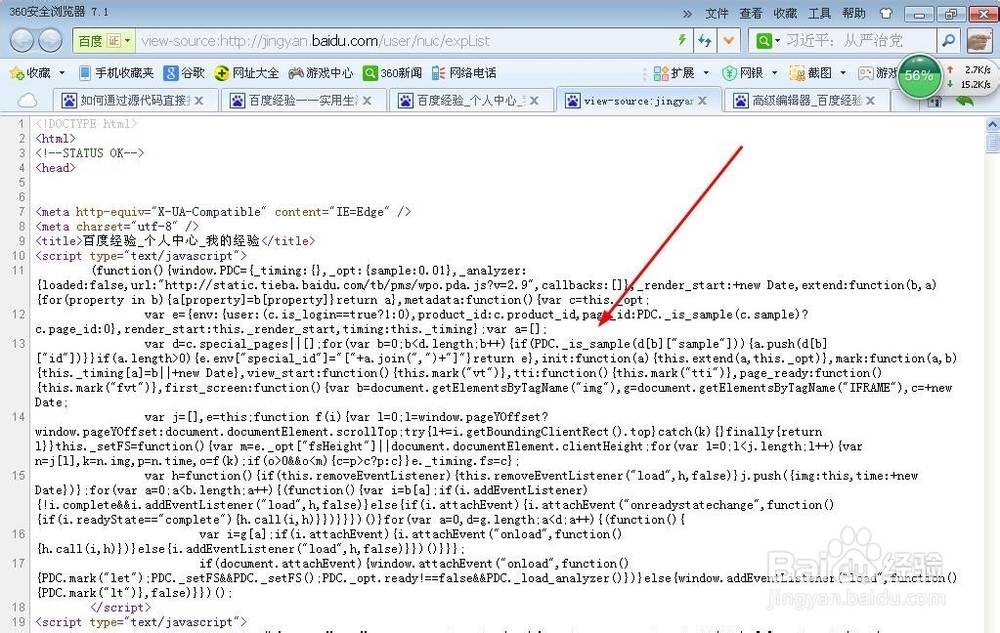
Task: Click the search box with 习近平 text
Action: click(858, 41)
